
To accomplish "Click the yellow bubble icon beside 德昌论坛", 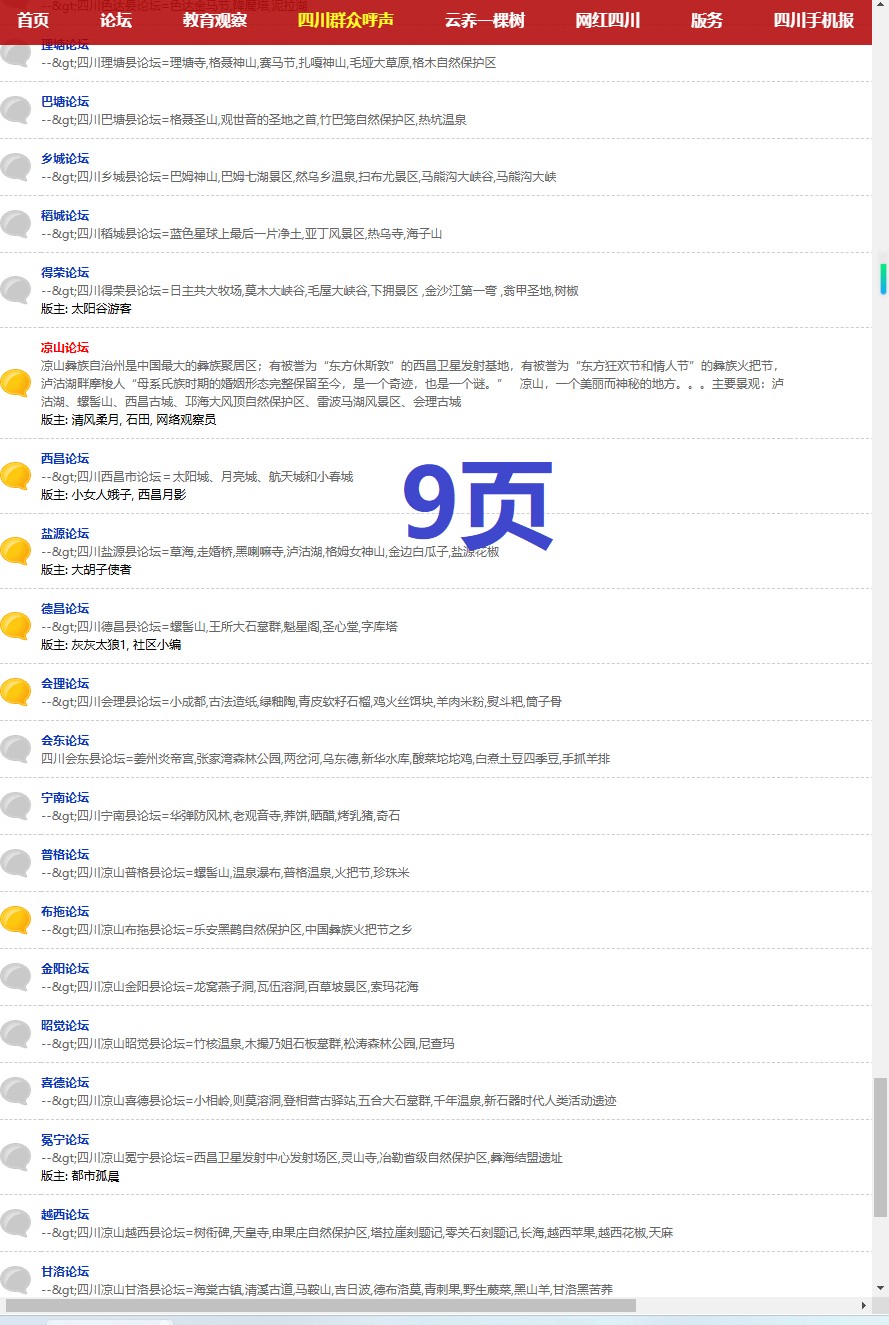I will pyautogui.click(x=16, y=626).
